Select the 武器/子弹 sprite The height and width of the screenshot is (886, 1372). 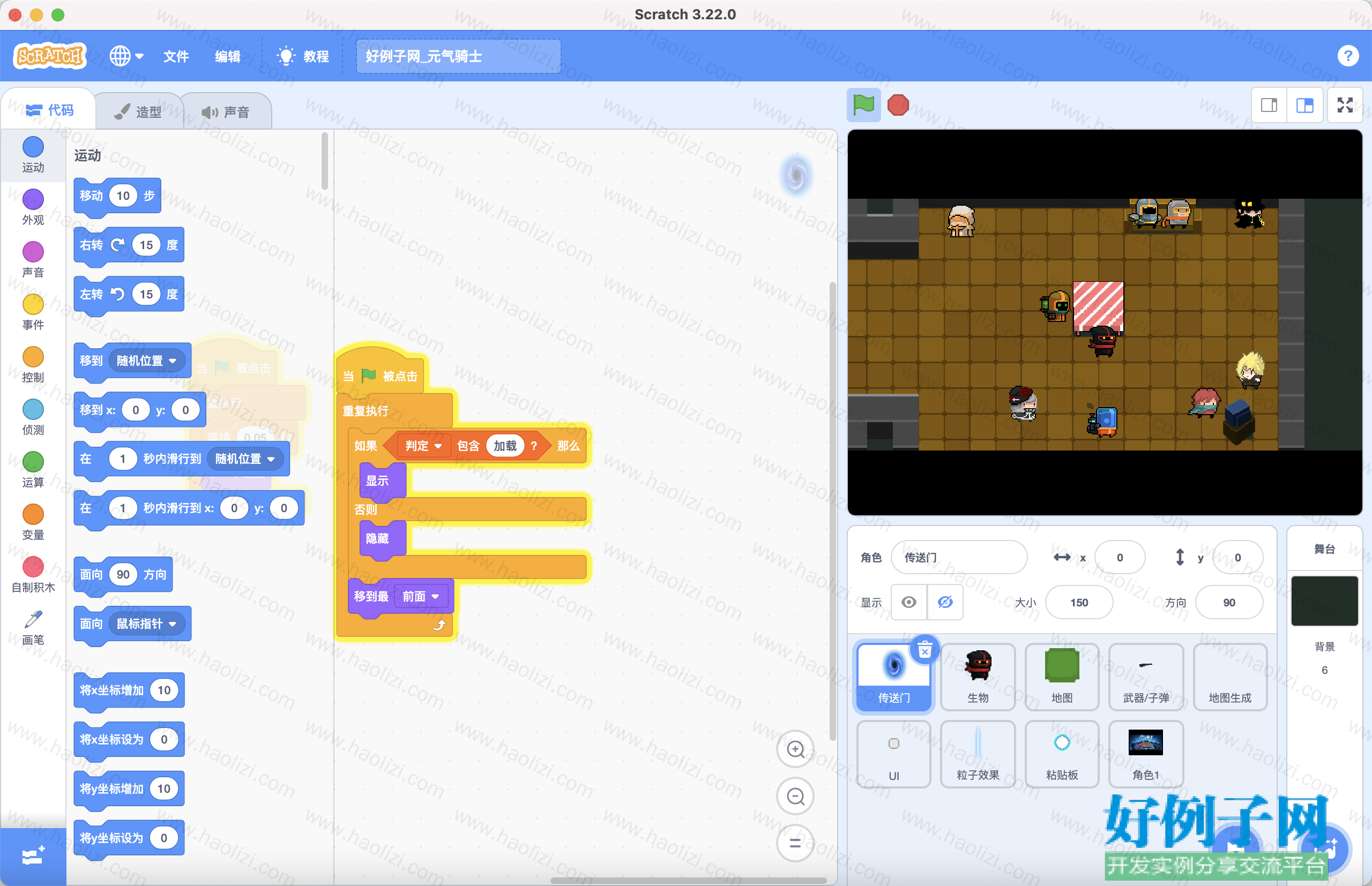pyautogui.click(x=1146, y=677)
